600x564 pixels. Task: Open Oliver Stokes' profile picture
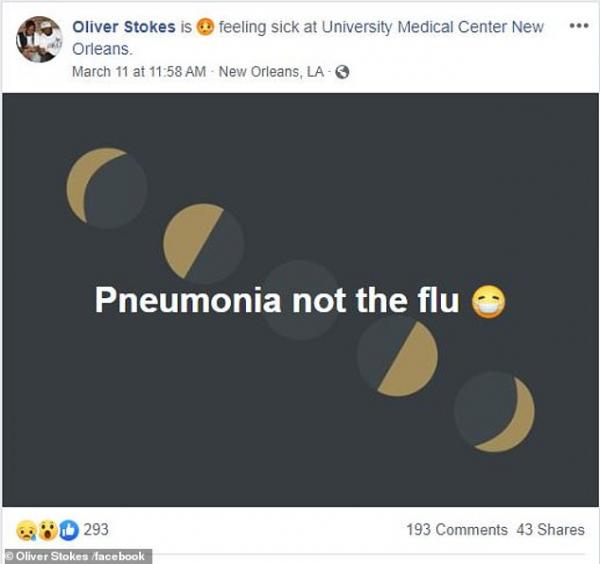pos(39,39)
